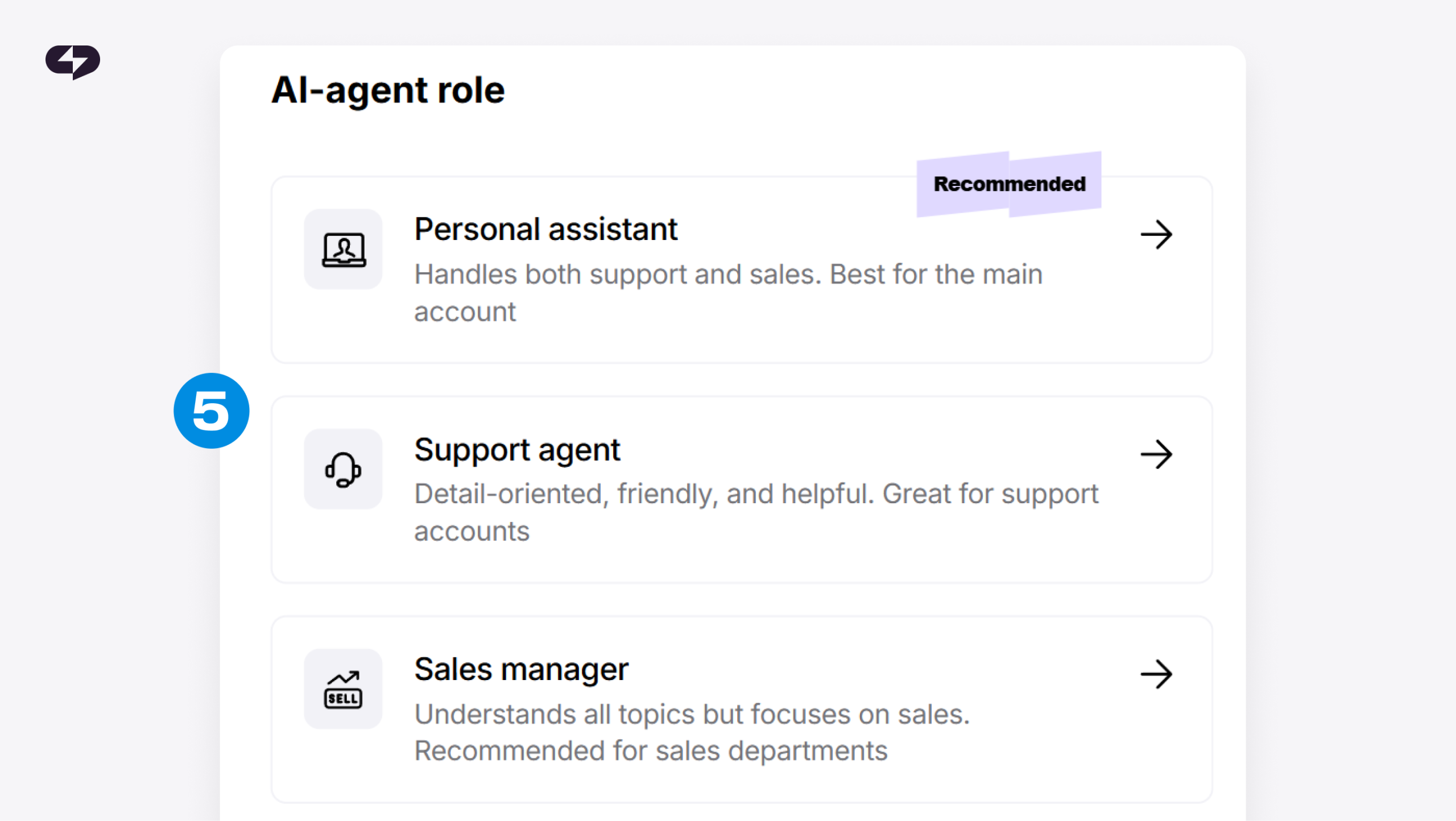Click the arrow next to Sales manager

click(1156, 674)
